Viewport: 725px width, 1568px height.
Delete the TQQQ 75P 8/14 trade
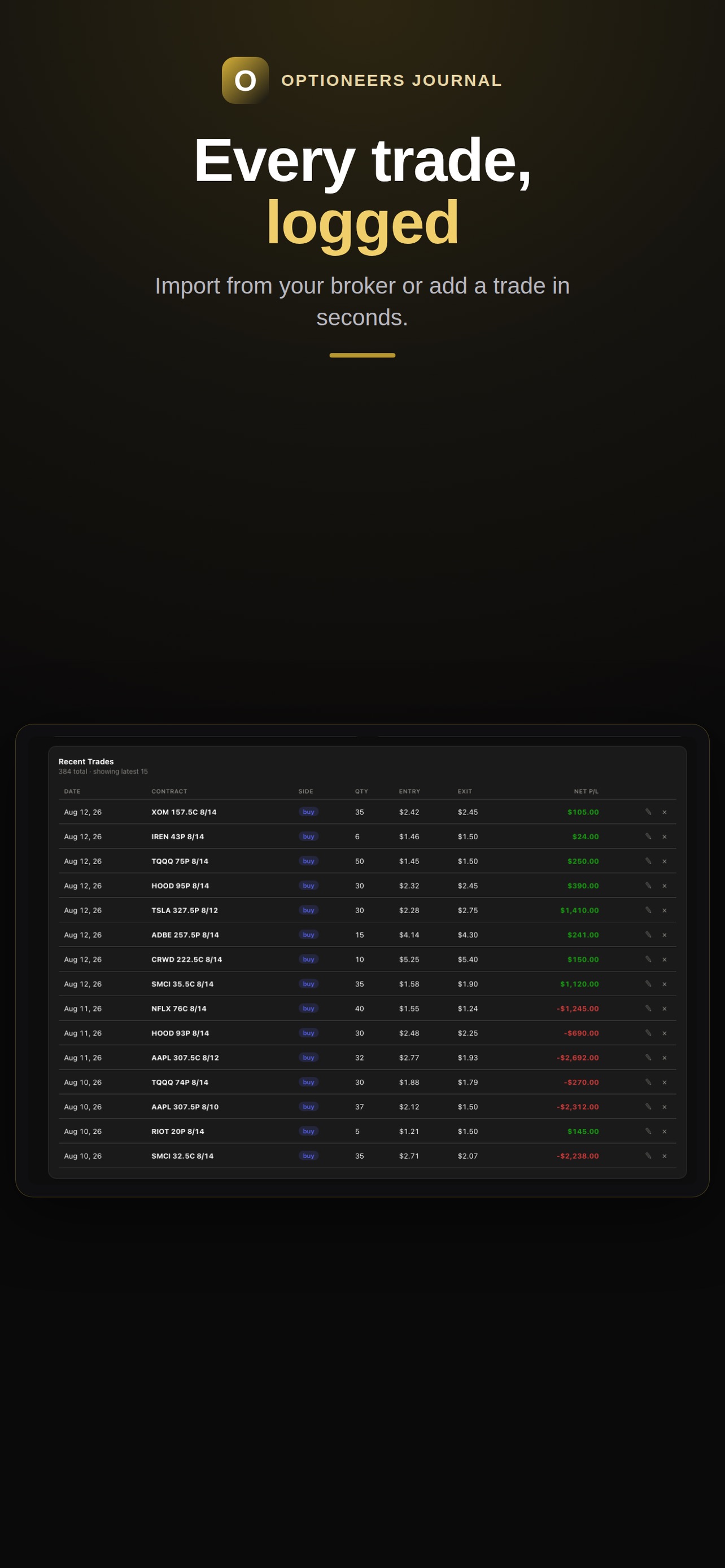pyautogui.click(x=665, y=861)
